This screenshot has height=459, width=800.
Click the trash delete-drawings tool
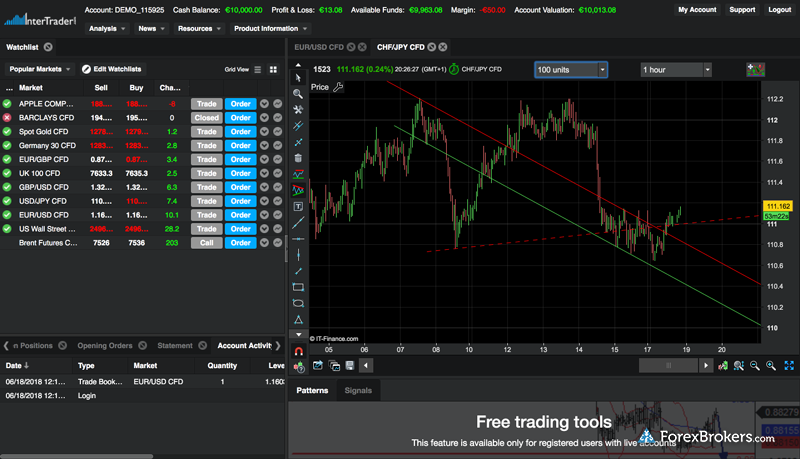pyautogui.click(x=298, y=158)
